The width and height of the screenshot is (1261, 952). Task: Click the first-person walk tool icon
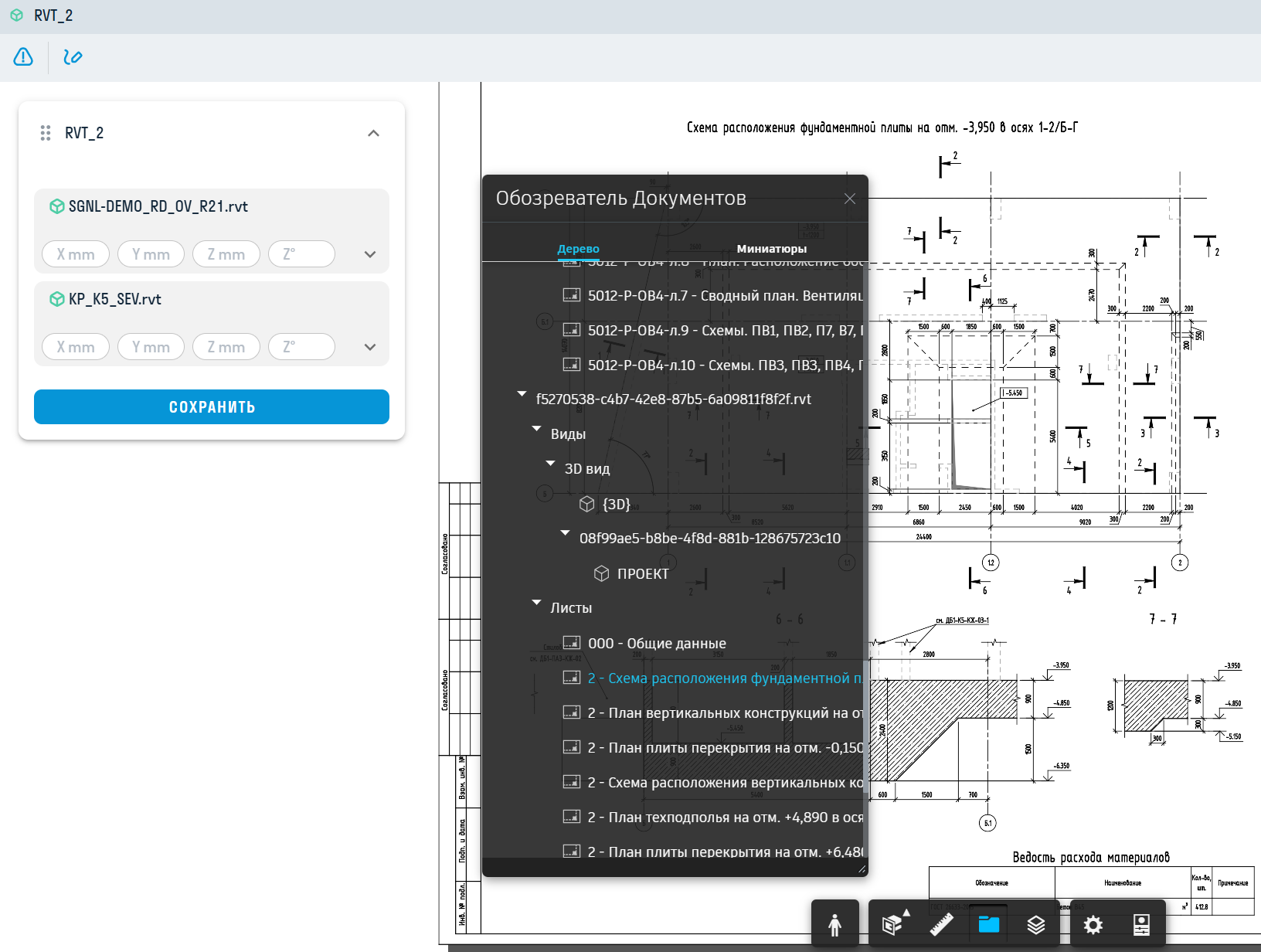(x=834, y=924)
